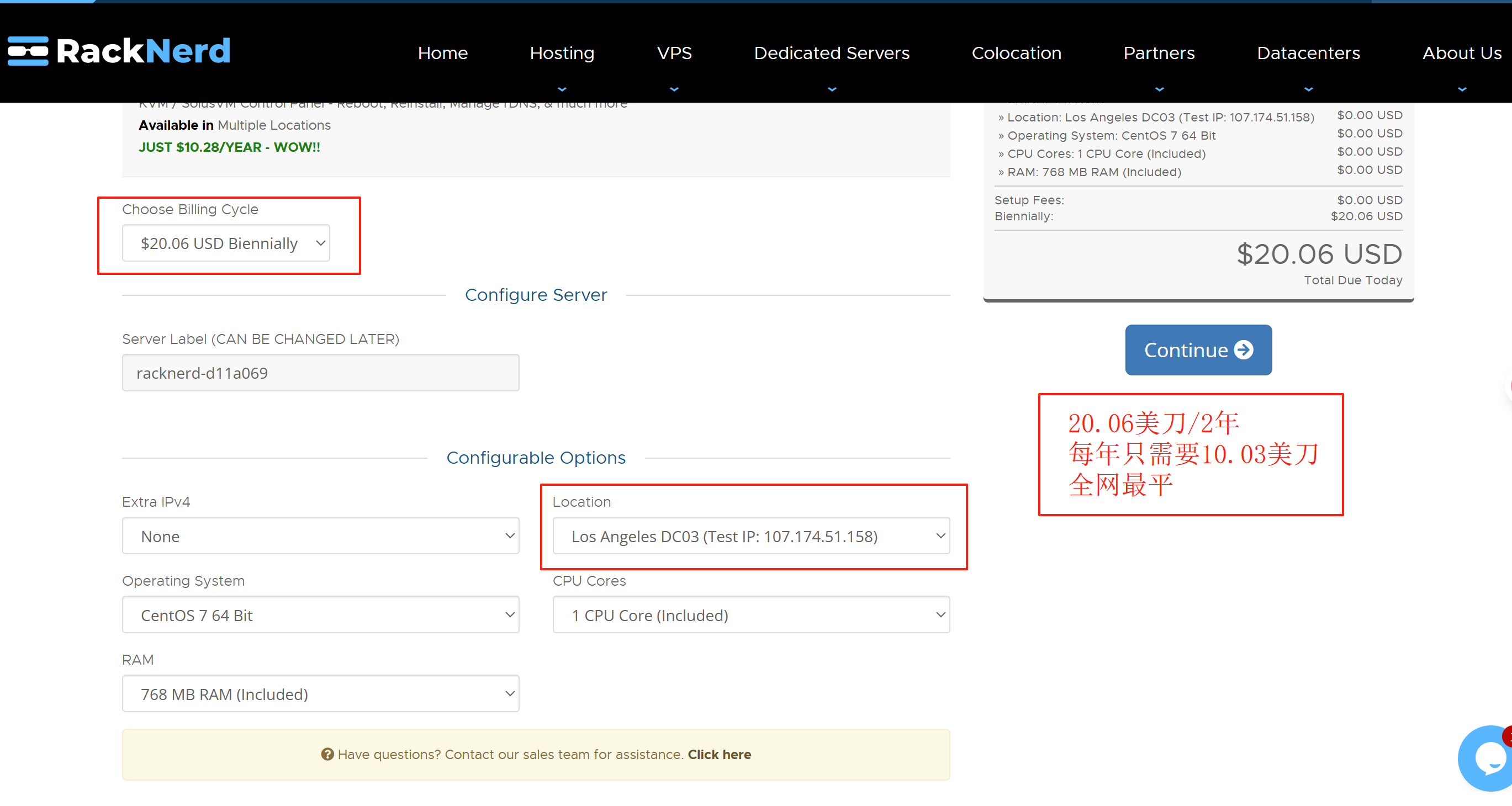Click the 'Choose Billing Cycle' label
Viewport: 1512px width, 806px height.
click(189, 209)
